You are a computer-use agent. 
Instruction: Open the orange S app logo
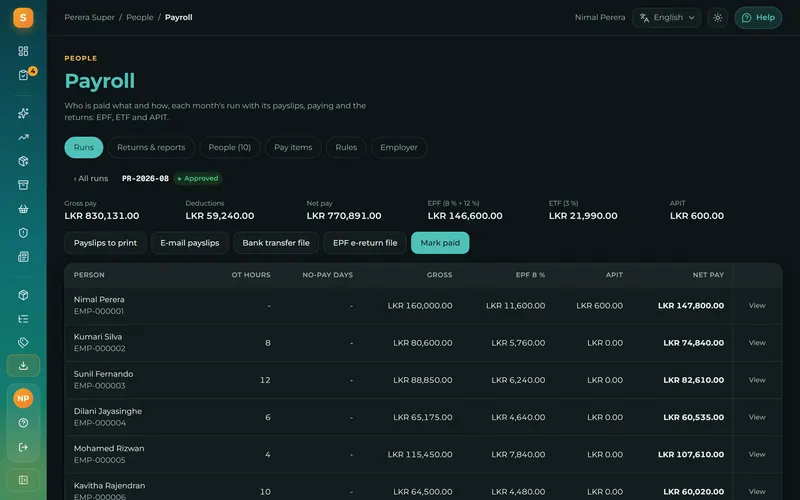23,18
